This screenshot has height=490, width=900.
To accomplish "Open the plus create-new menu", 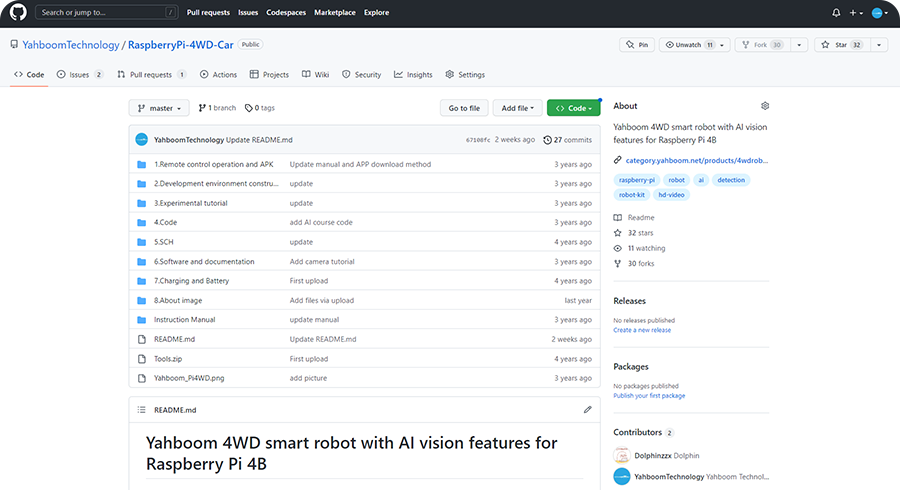I will (856, 13).
